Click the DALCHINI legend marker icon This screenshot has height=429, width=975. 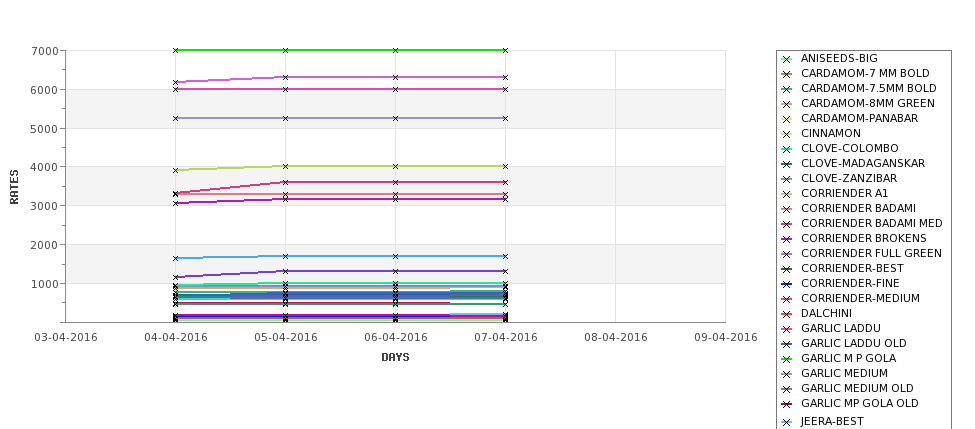click(787, 314)
